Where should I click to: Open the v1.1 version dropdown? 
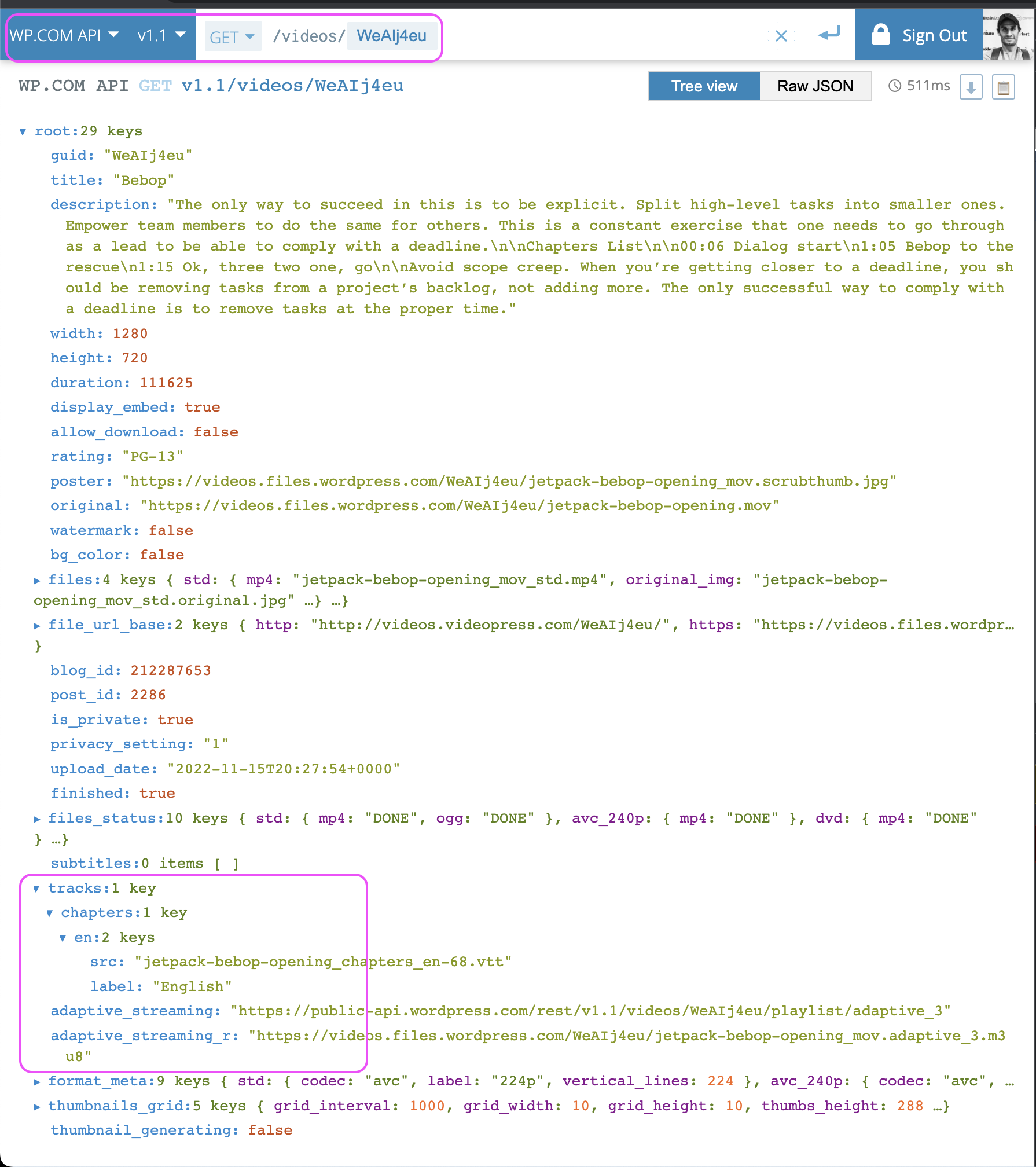[161, 36]
